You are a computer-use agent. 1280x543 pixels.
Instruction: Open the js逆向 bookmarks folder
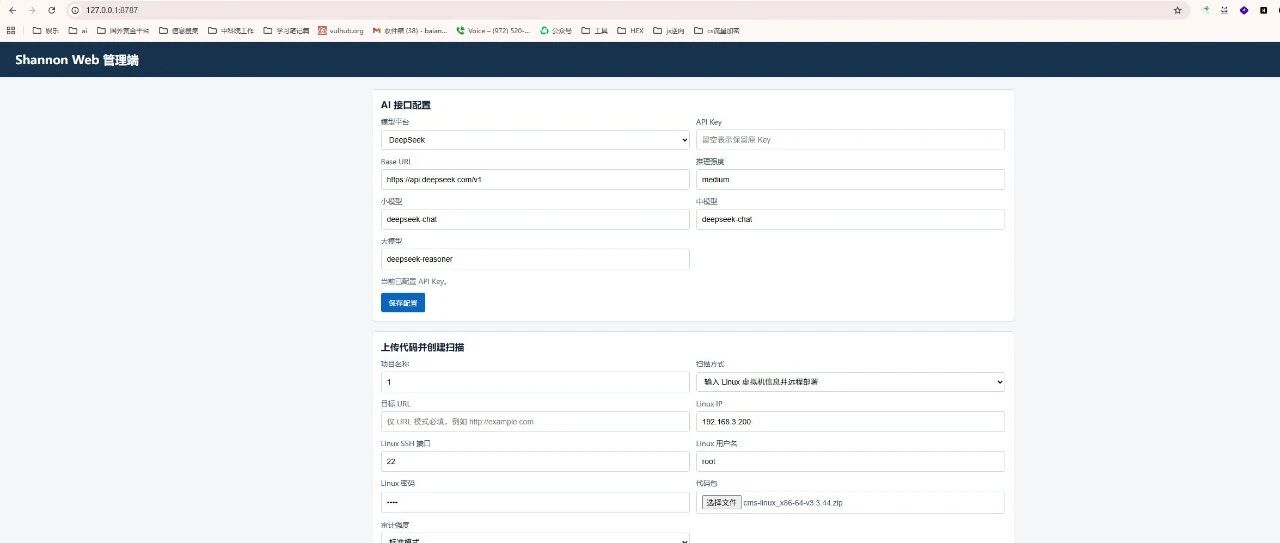[x=670, y=30]
